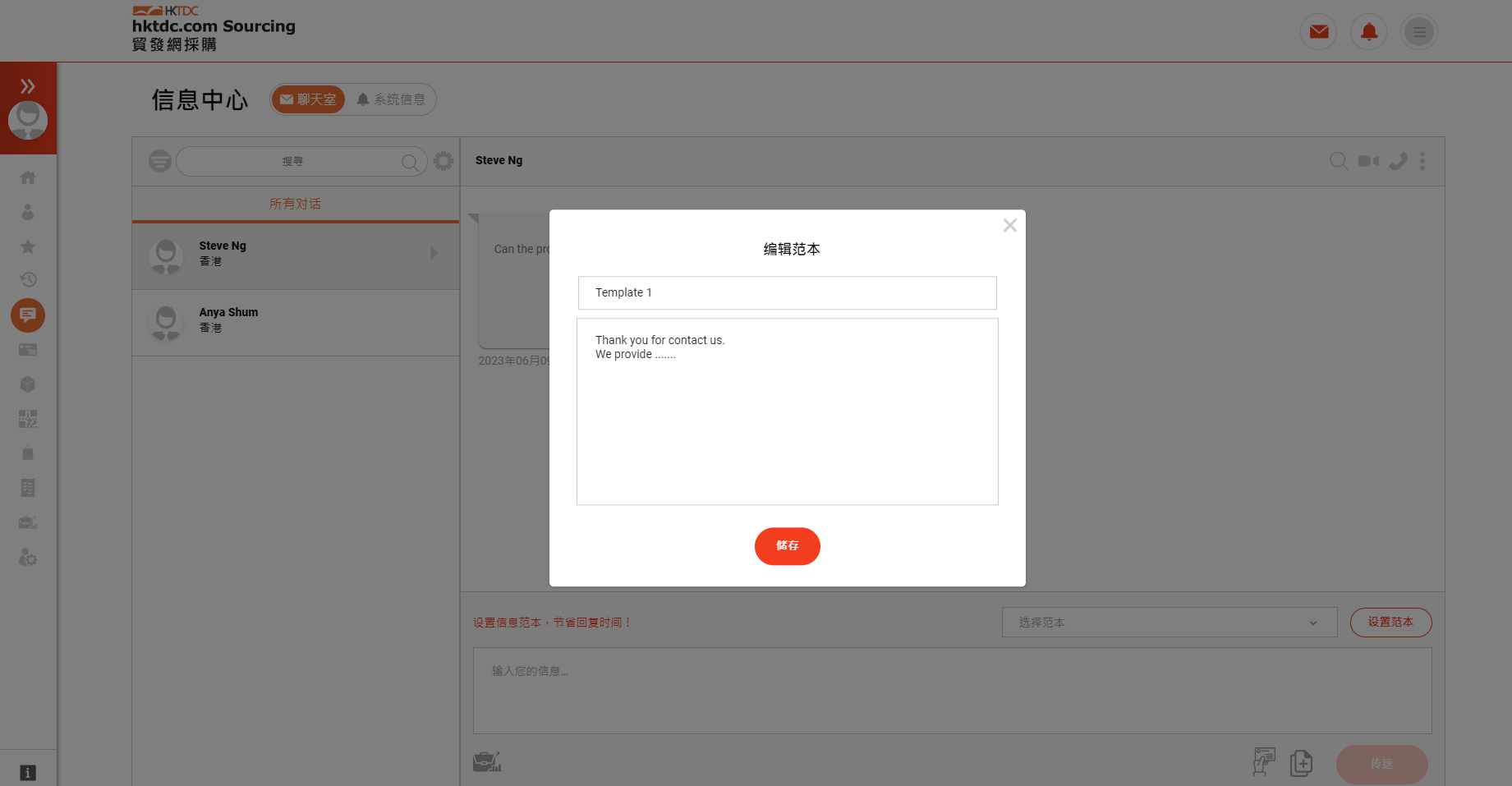Open the hamburger menu in header
The height and width of the screenshot is (786, 1512).
click(1419, 32)
